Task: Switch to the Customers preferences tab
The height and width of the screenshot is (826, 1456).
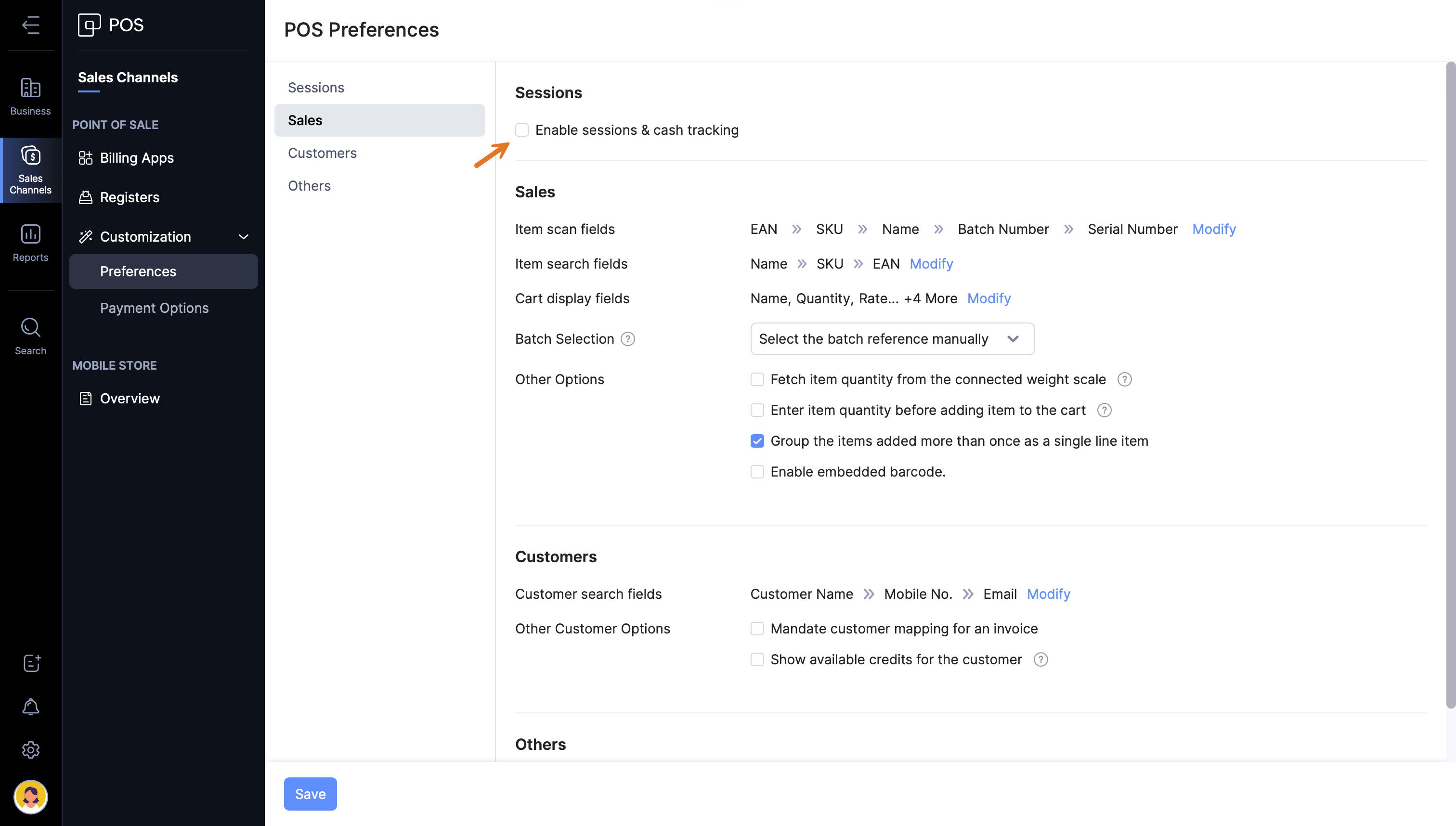Action: (x=322, y=153)
